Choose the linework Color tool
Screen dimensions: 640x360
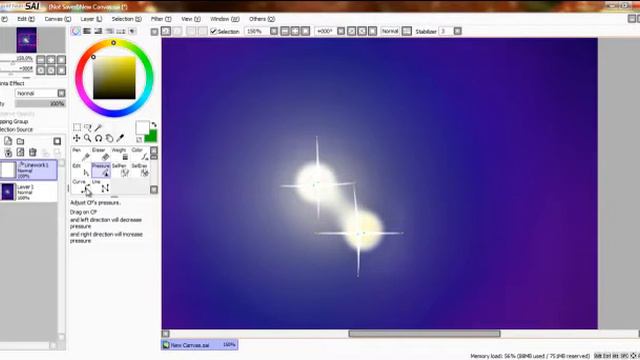pyautogui.click(x=140, y=154)
